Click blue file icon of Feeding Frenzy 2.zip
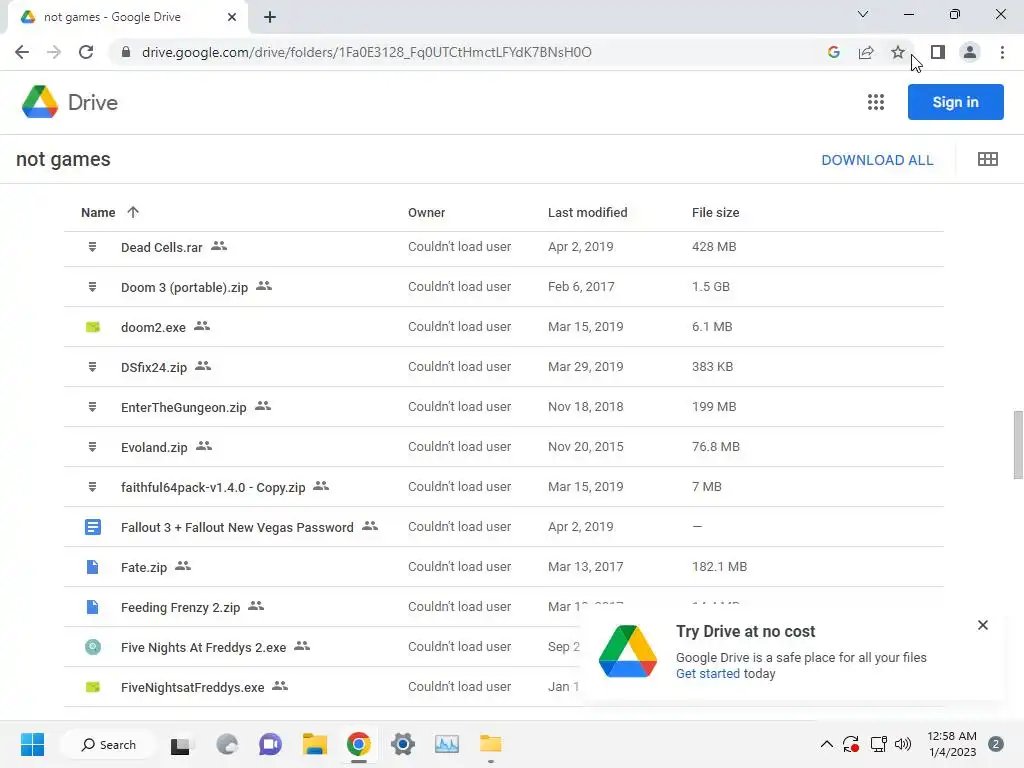Screen dimensions: 1024x768 coord(93,607)
